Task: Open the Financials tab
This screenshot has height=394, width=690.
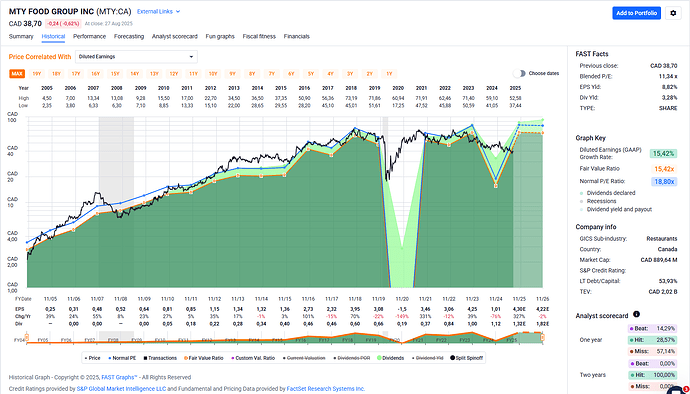Action: (x=297, y=37)
